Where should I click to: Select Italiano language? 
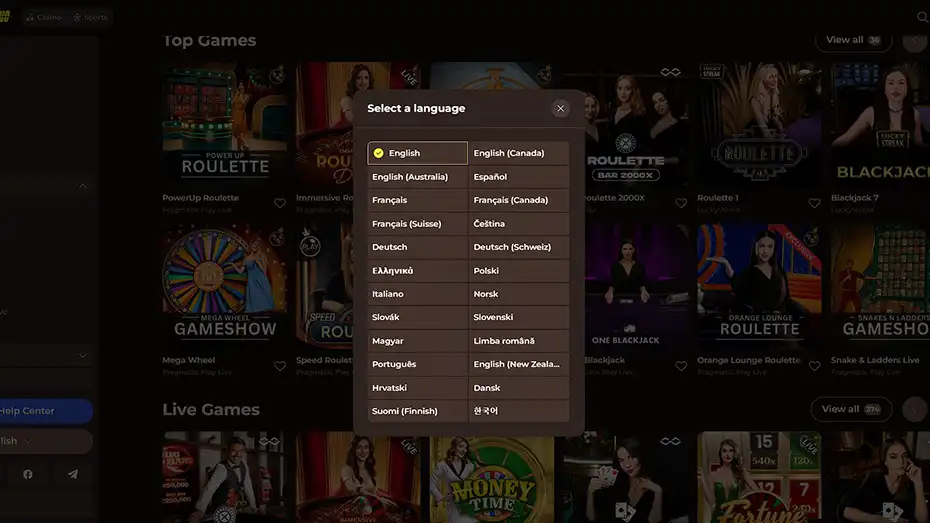[x=418, y=294]
